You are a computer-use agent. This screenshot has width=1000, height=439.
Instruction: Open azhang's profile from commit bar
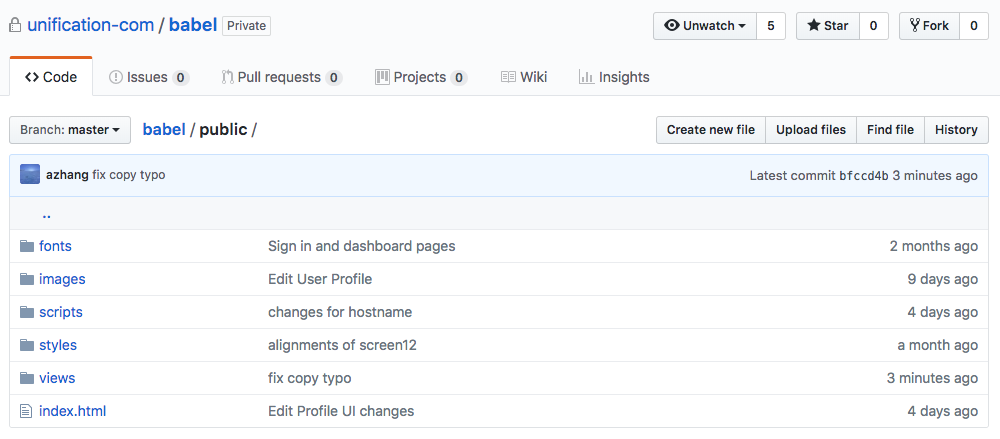click(x=67, y=175)
